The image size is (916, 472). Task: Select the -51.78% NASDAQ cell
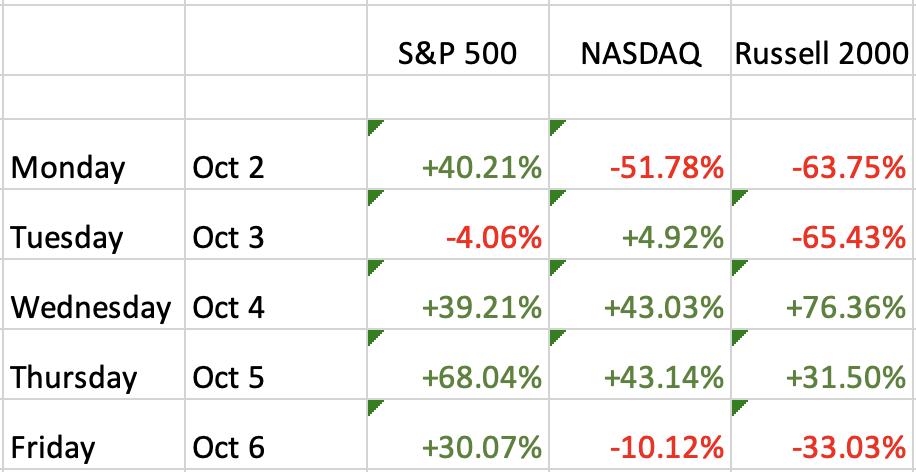tap(640, 154)
